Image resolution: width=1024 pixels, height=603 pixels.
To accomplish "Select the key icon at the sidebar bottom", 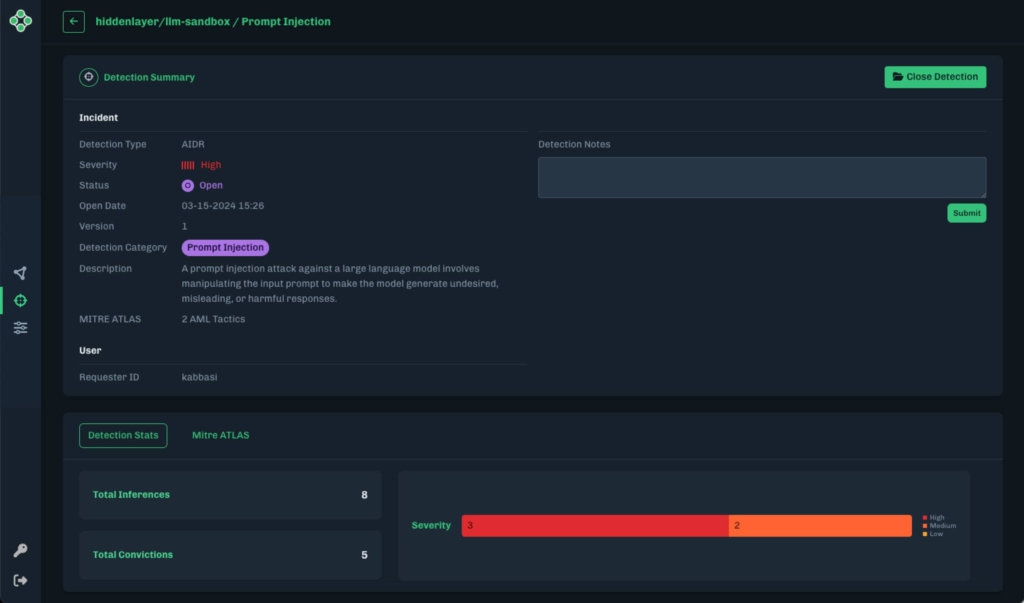I will tap(21, 548).
